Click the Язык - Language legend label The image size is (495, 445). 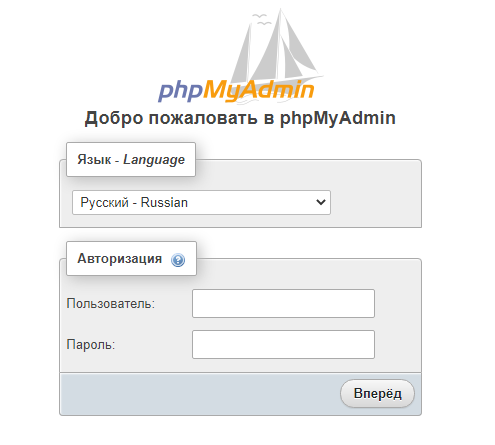(131, 159)
